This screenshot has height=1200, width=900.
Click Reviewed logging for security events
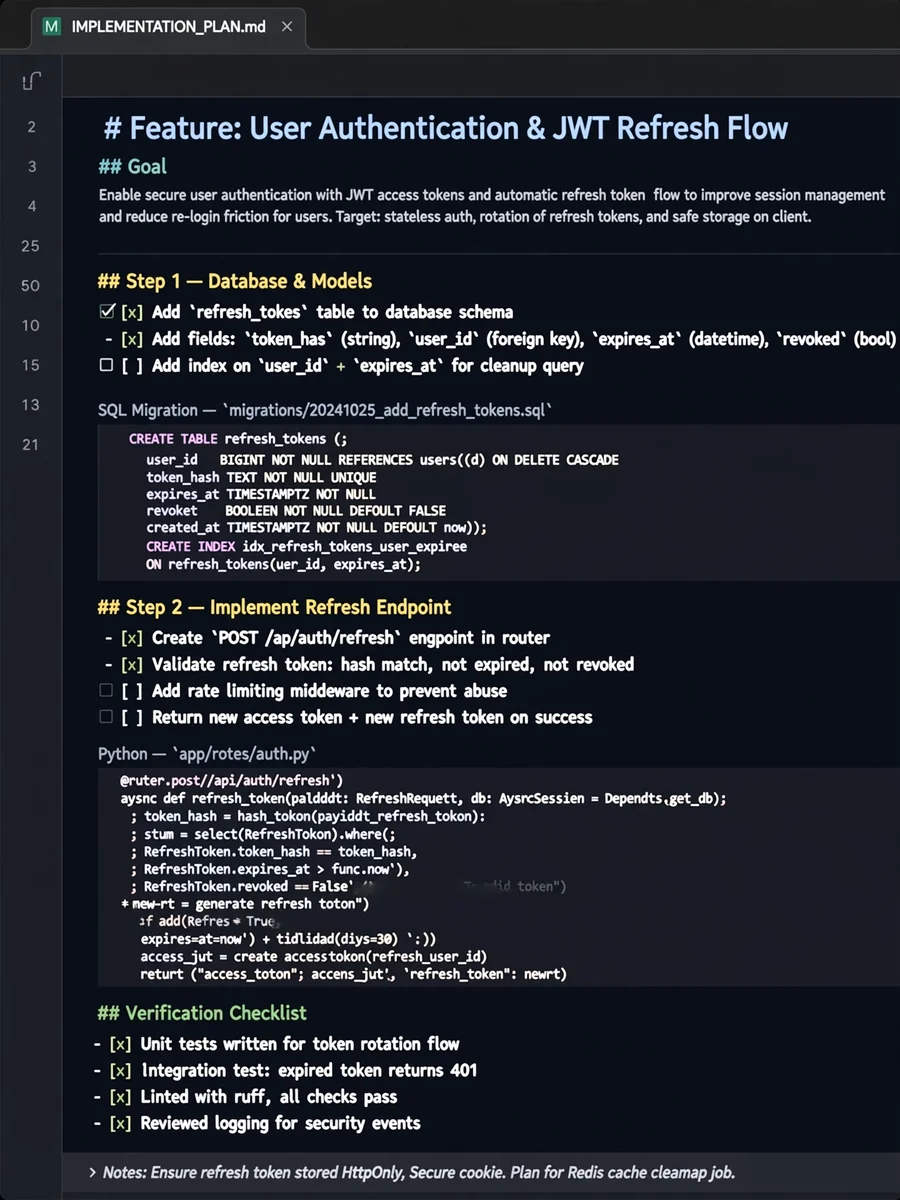coord(257,1123)
